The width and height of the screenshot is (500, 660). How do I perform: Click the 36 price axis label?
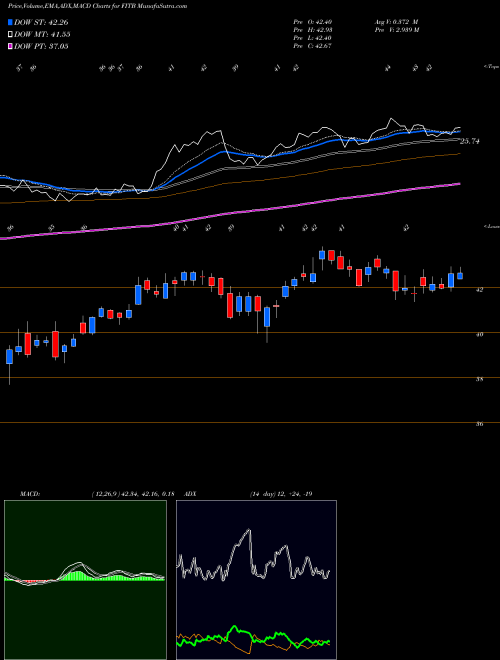(480, 424)
